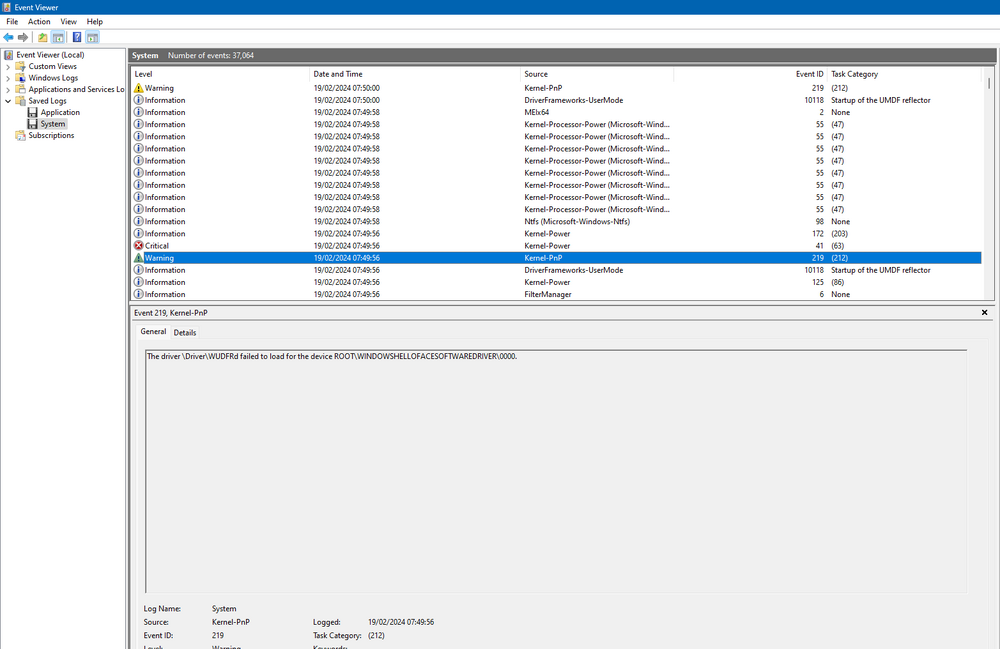Click the Saved Logs folder icon
Image resolution: width=1000 pixels, height=649 pixels.
pyautogui.click(x=20, y=101)
